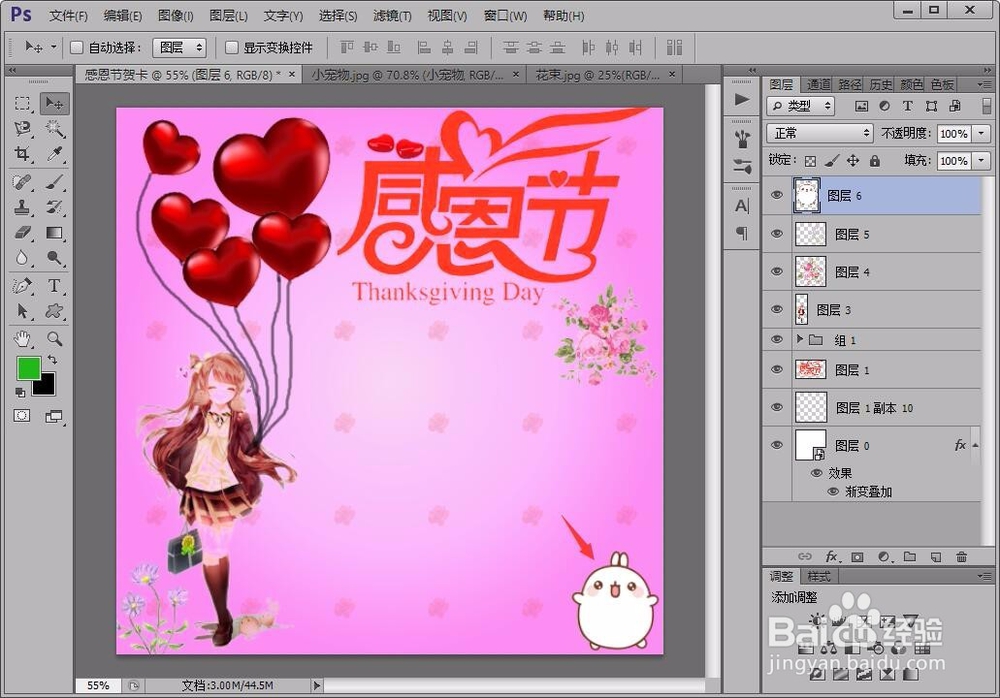Image resolution: width=1000 pixels, height=698 pixels.
Task: Change the screen mode icon
Action: click(54, 417)
